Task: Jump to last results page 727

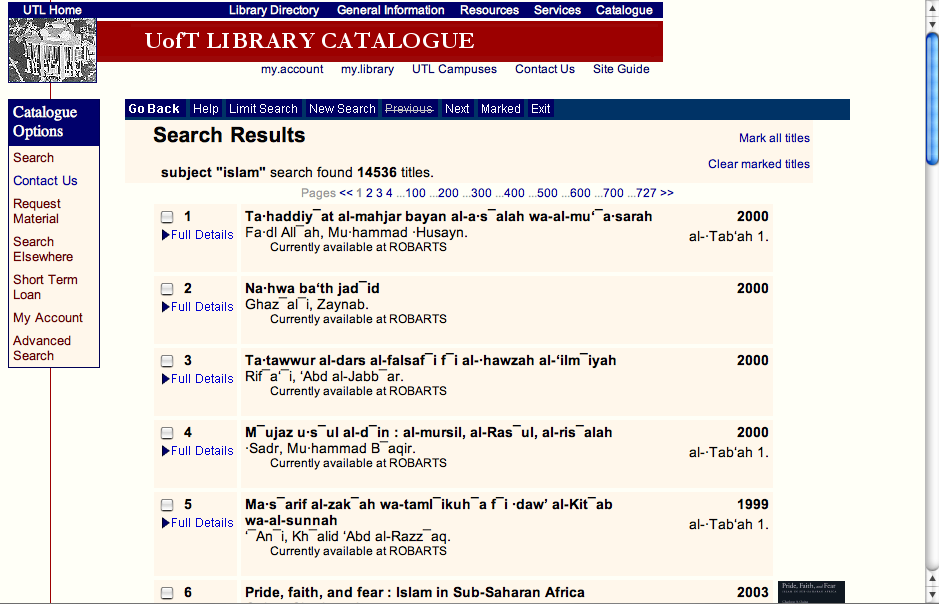Action: (646, 193)
